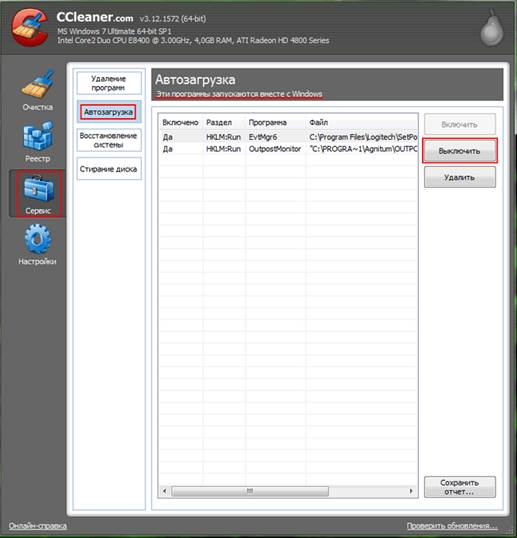Image resolution: width=517 pixels, height=538 pixels.
Task: Select the Сервис toolbox icon
Action: pyautogui.click(x=37, y=194)
